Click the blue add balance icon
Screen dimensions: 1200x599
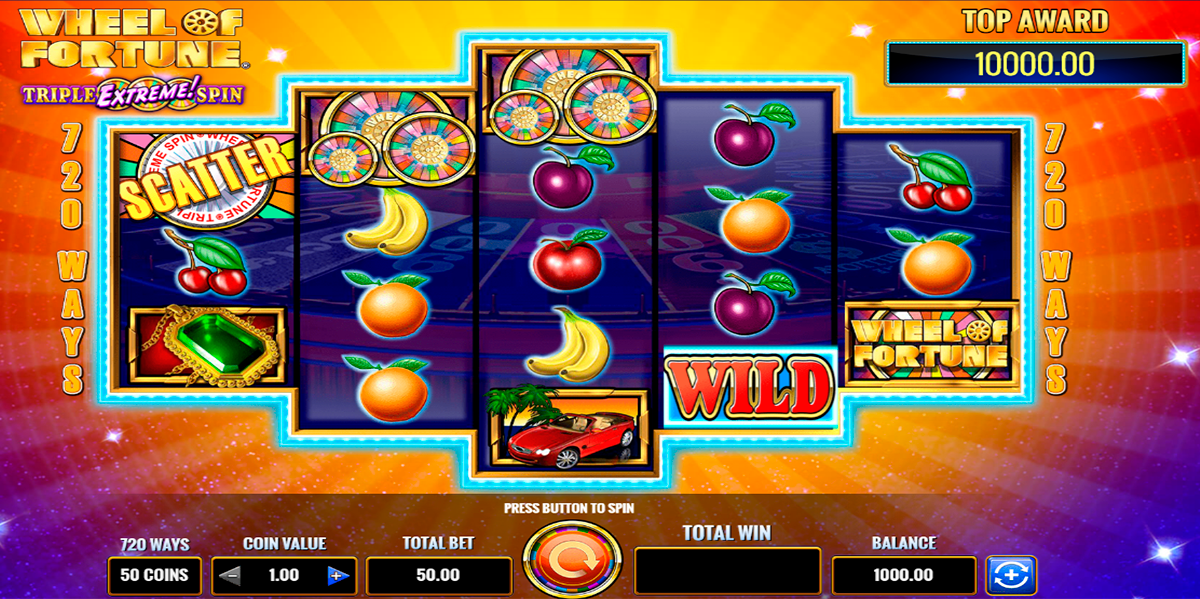[1012, 576]
